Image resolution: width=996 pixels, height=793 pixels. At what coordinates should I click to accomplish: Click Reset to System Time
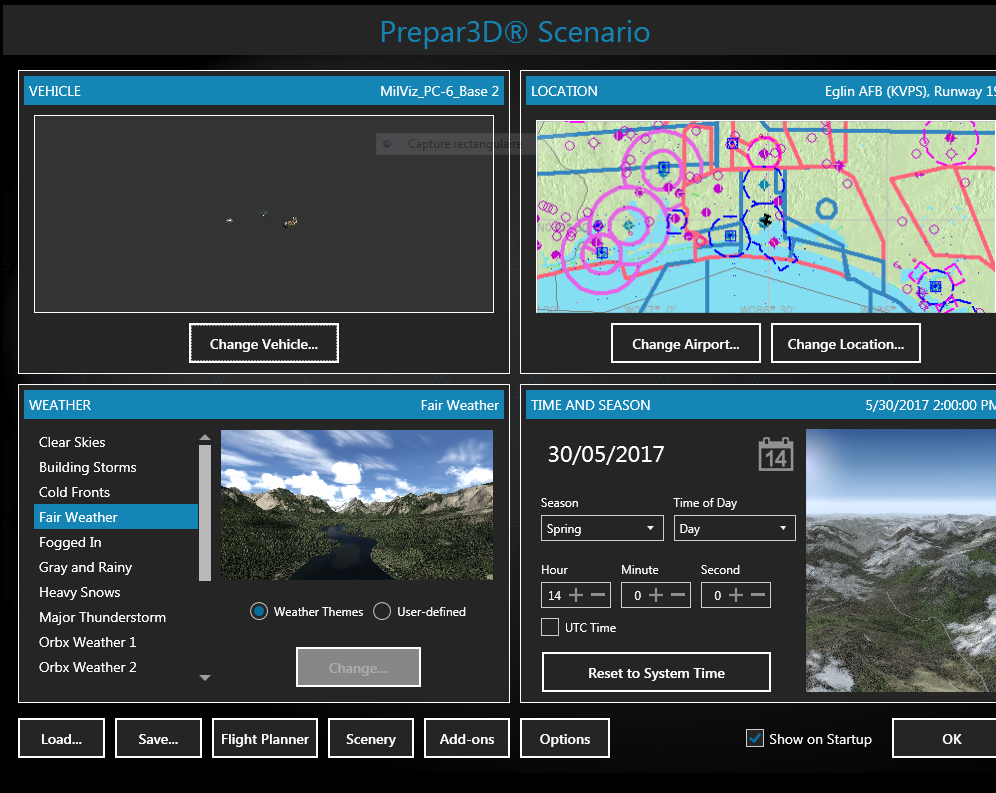656,672
